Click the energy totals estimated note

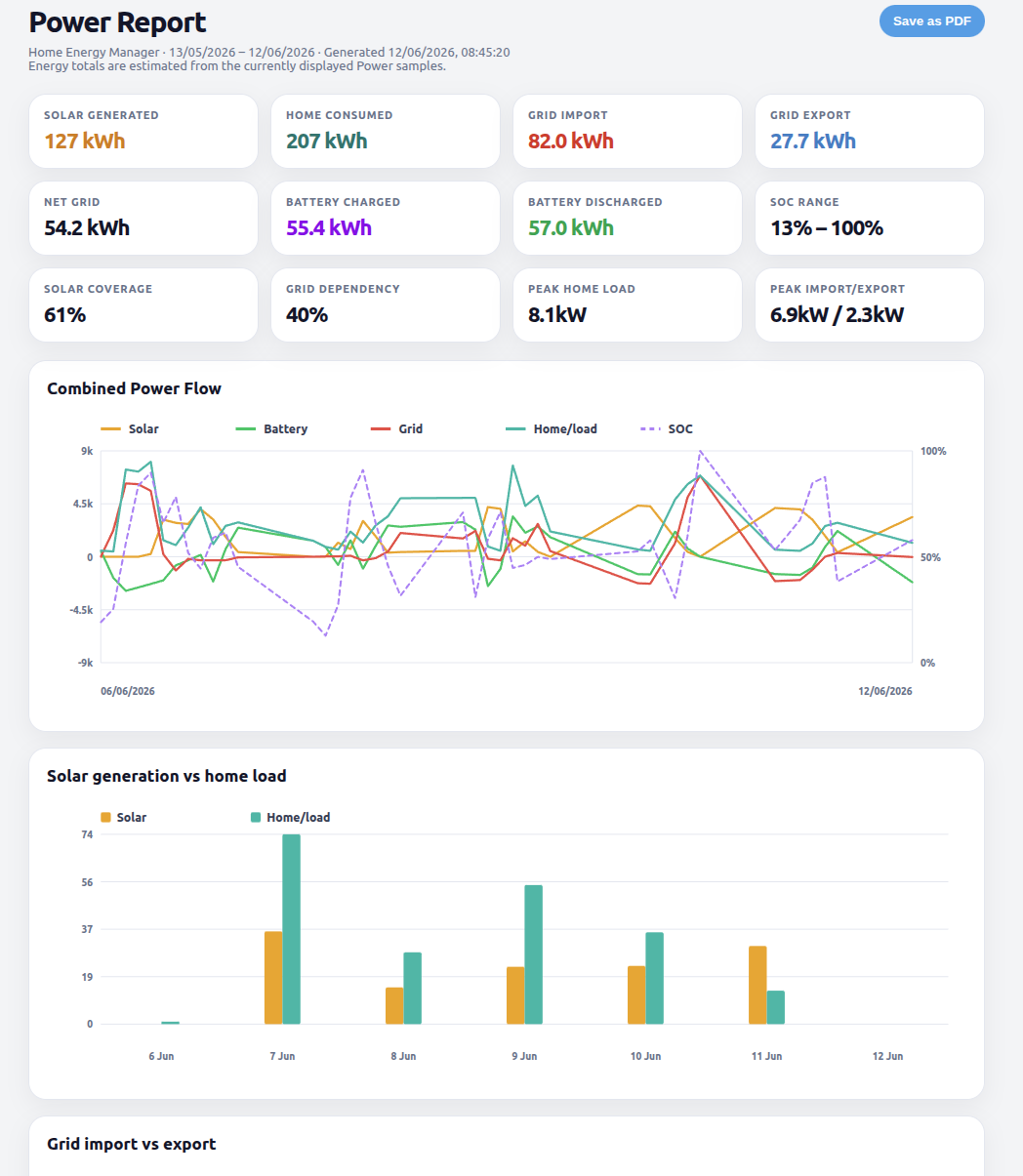[x=237, y=66]
